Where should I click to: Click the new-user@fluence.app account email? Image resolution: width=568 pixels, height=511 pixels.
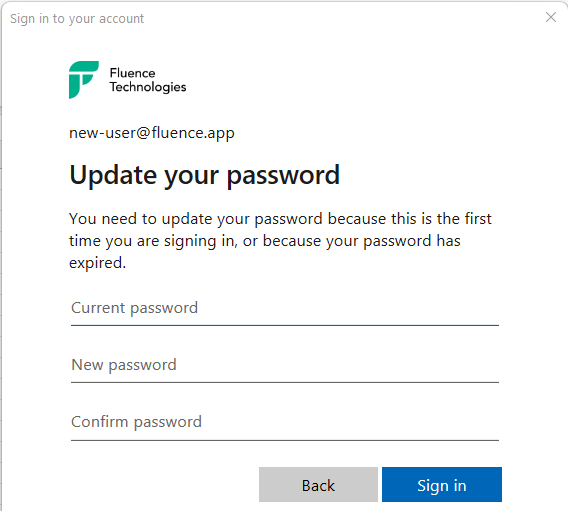[152, 133]
